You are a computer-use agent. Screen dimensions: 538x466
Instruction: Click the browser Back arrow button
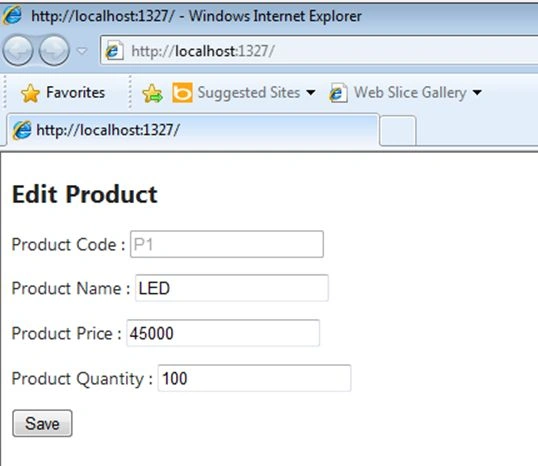click(x=18, y=50)
